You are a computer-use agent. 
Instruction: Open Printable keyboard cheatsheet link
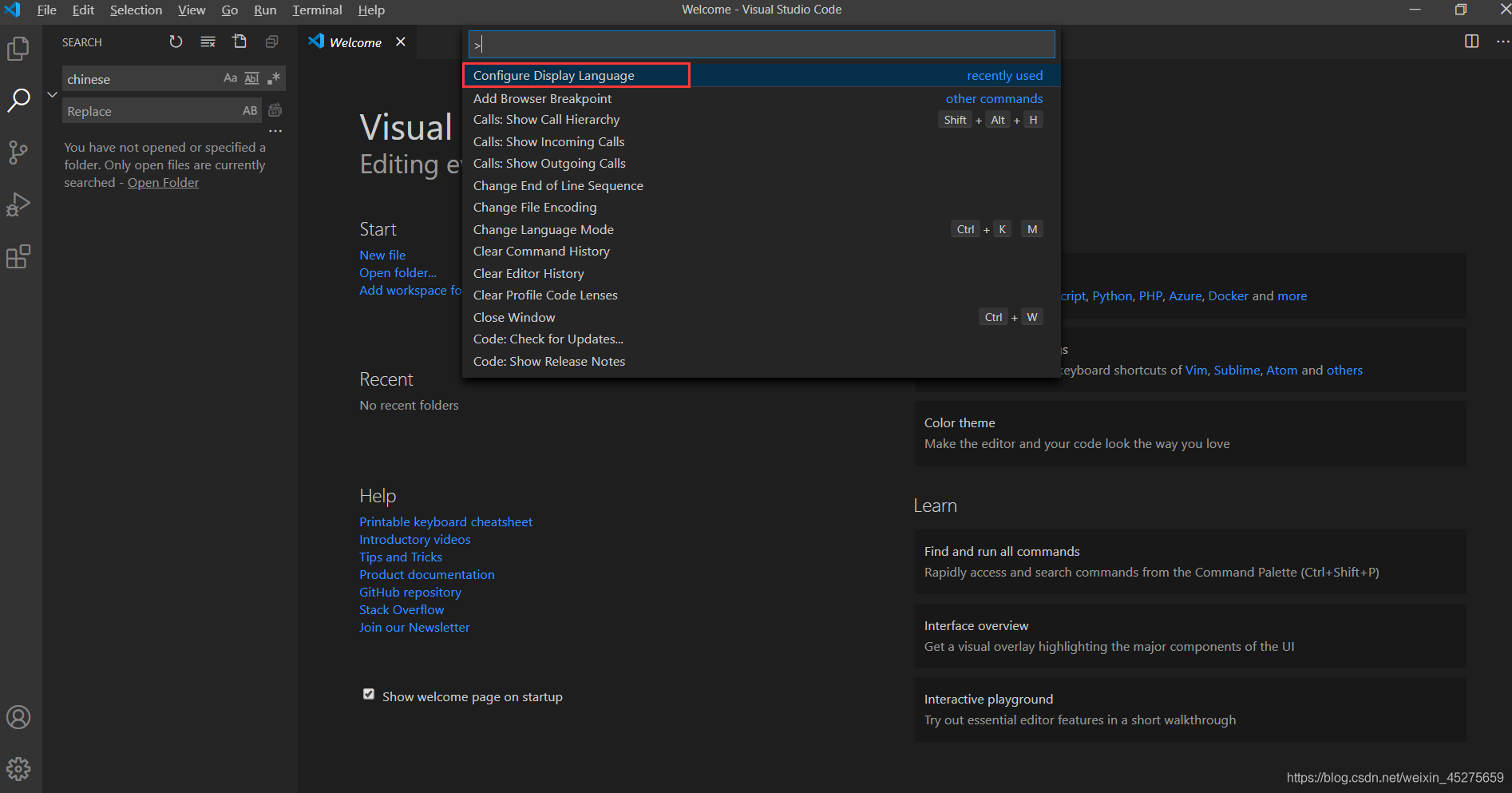(445, 521)
